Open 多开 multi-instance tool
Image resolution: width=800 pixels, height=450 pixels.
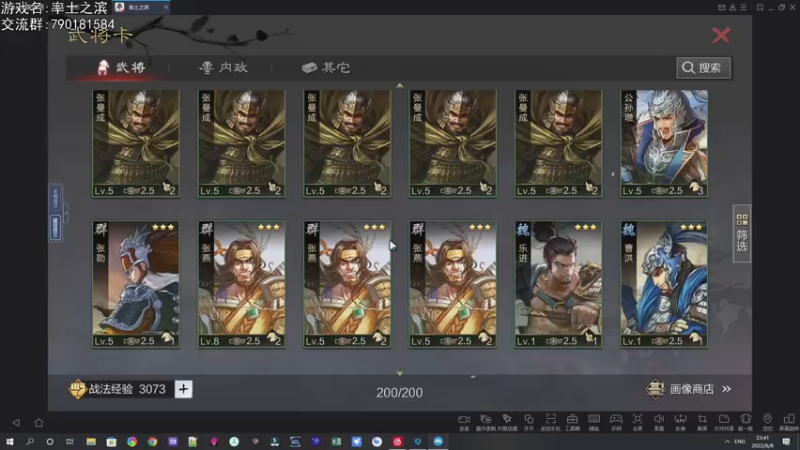point(529,421)
